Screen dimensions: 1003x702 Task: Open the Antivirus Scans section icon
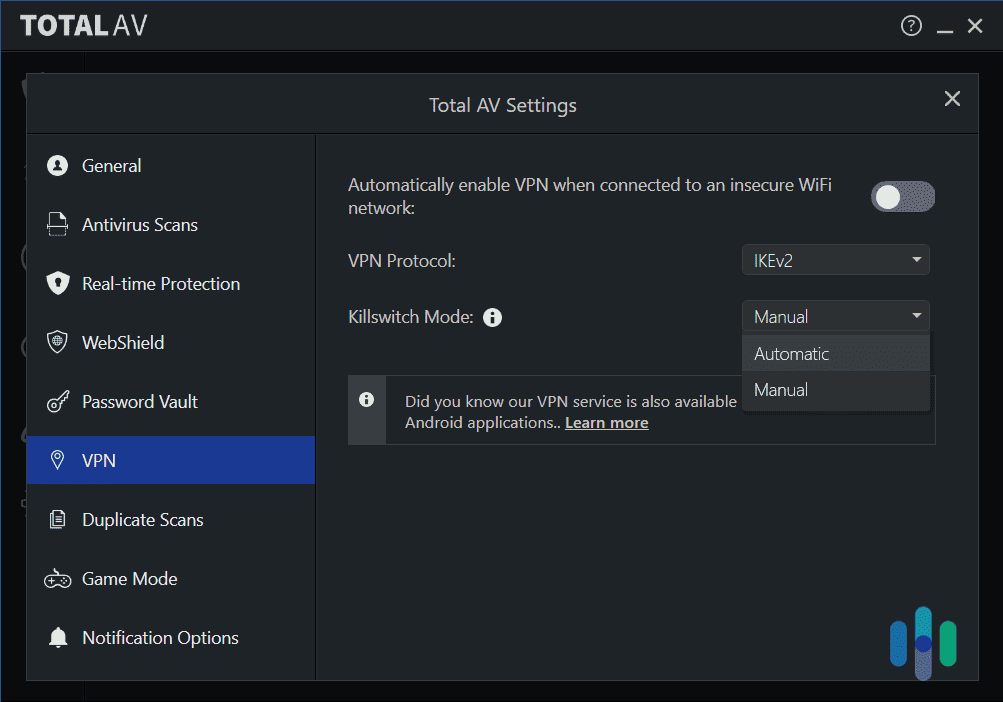[58, 224]
